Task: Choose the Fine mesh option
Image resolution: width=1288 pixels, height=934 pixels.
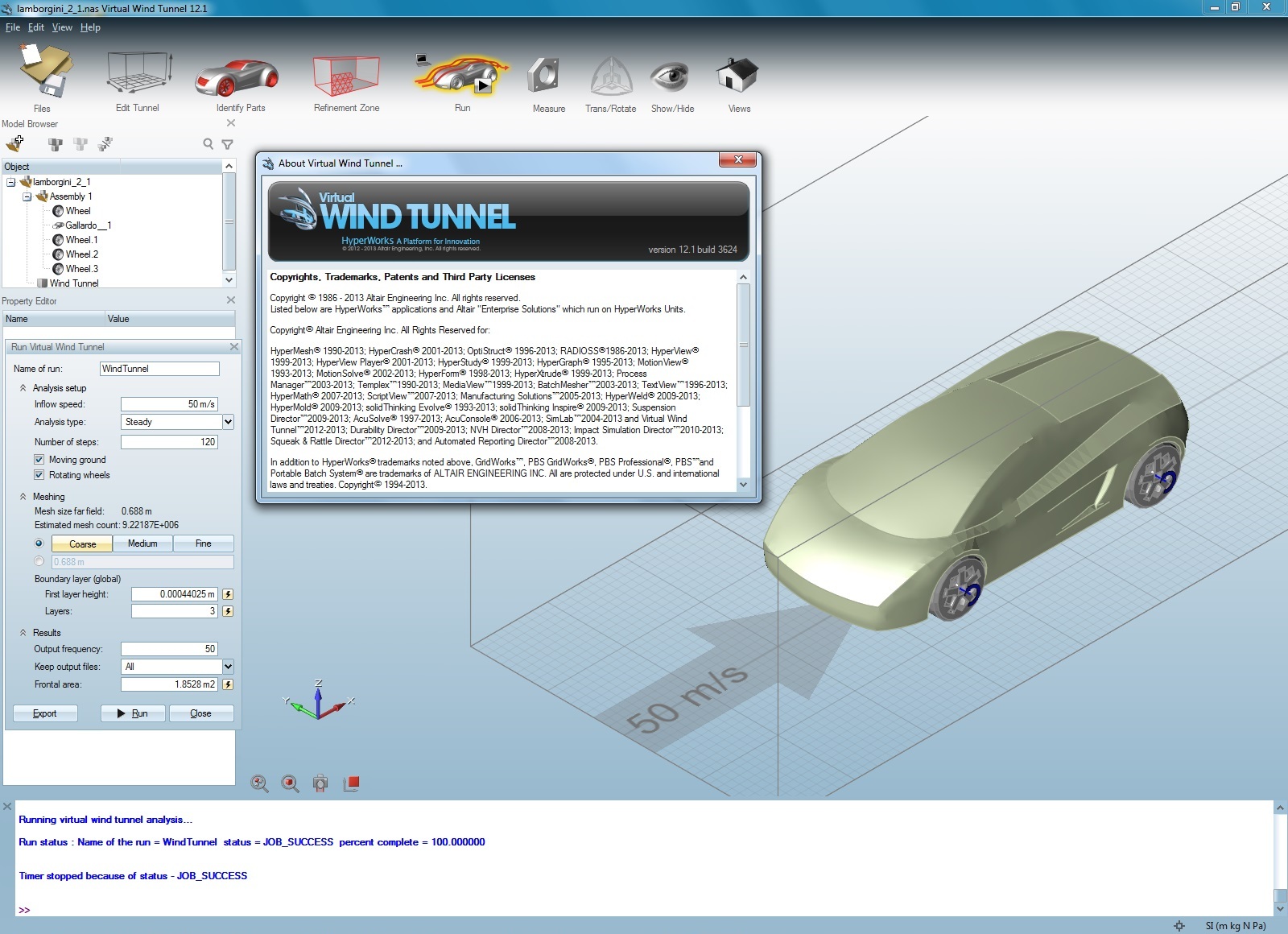Action: click(204, 543)
